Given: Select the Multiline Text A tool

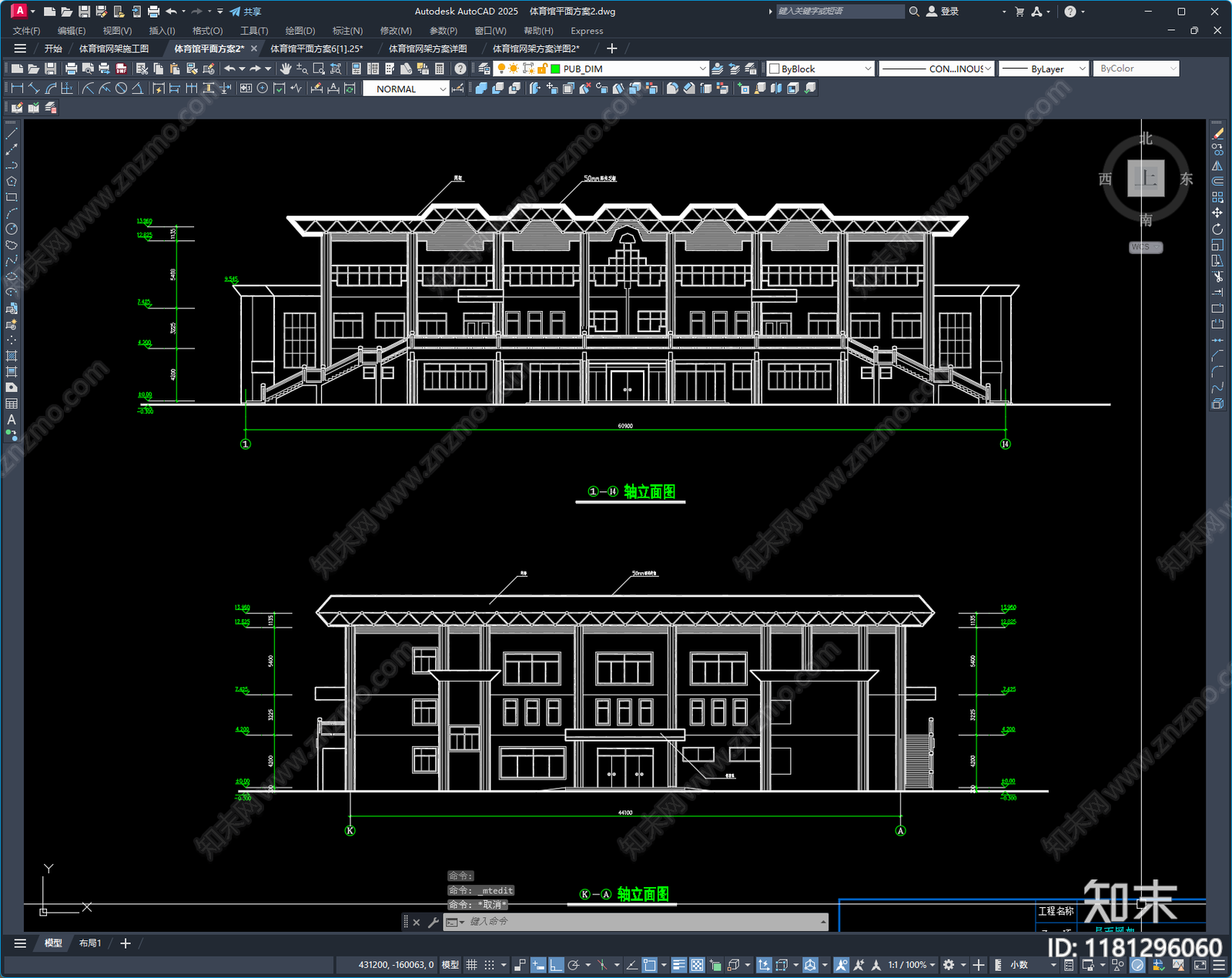Looking at the screenshot, I should click(x=12, y=420).
